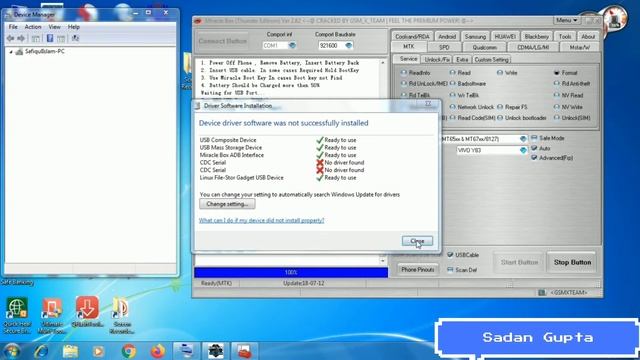
Task: Switch to the Unlock/Fix sub-tab
Action: click(437, 60)
